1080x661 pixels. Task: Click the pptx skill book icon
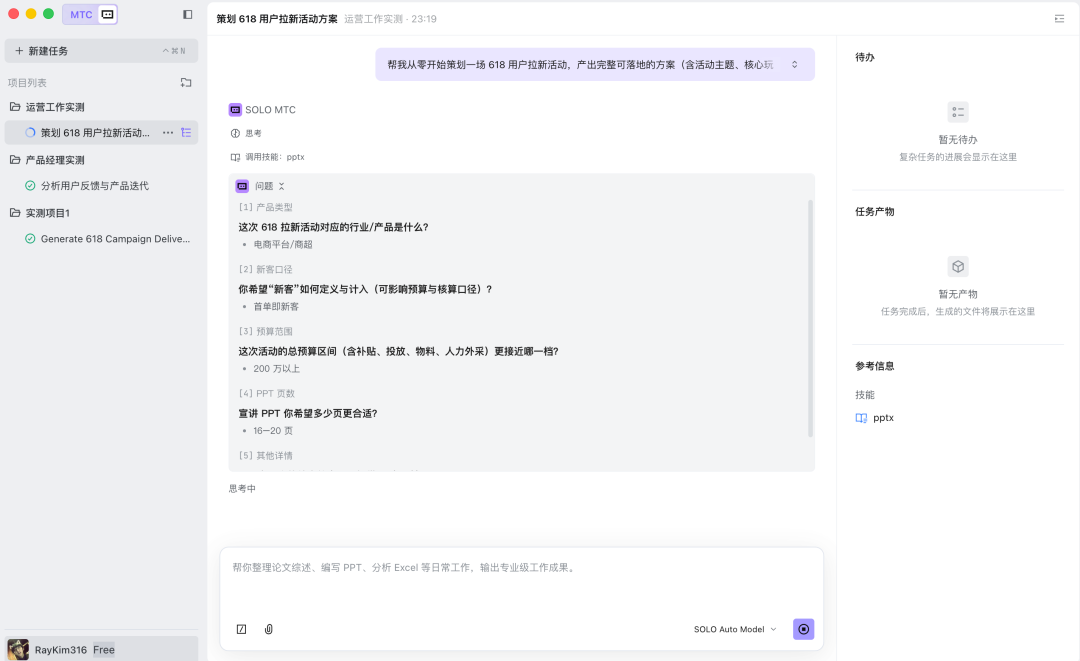861,418
